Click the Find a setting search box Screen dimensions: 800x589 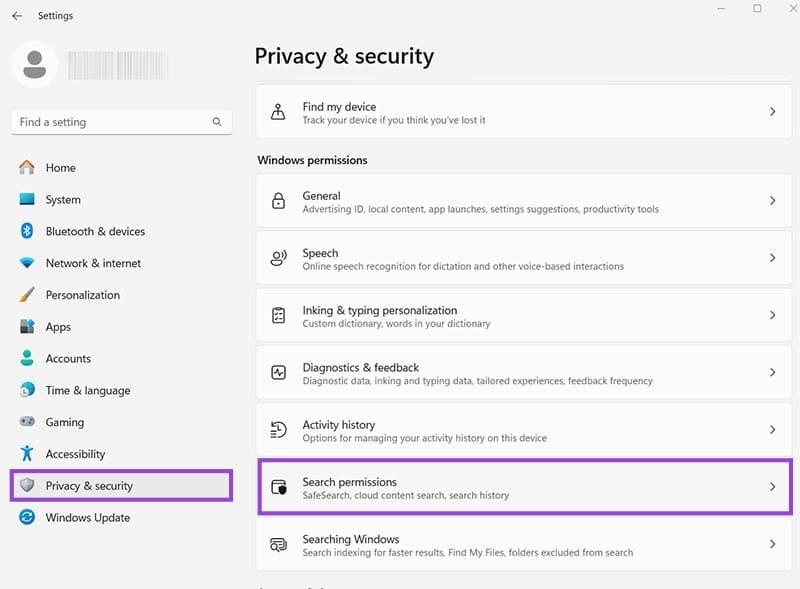tap(121, 122)
